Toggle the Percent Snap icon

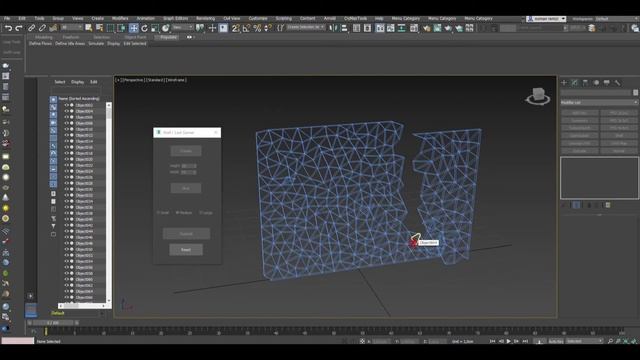pyautogui.click(x=257, y=28)
